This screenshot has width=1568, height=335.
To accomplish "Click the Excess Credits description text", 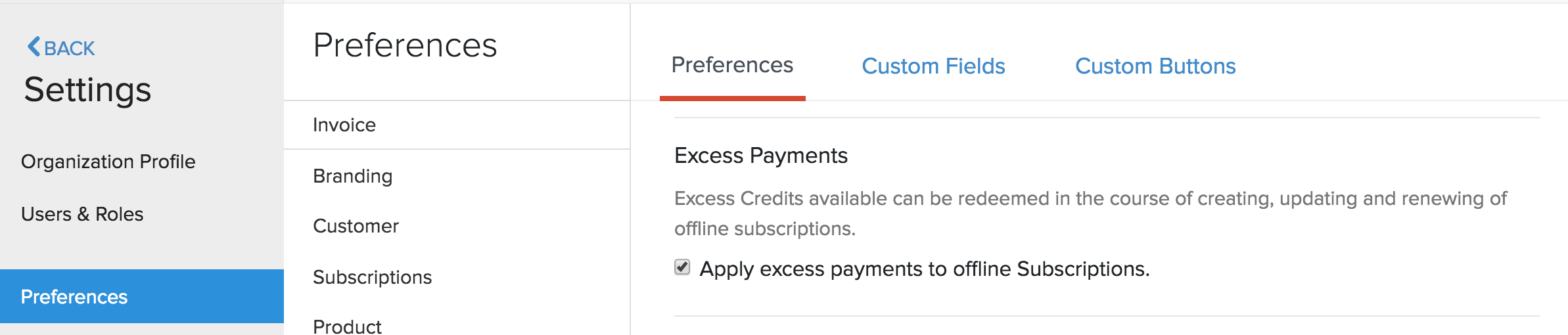I will [x=1090, y=199].
